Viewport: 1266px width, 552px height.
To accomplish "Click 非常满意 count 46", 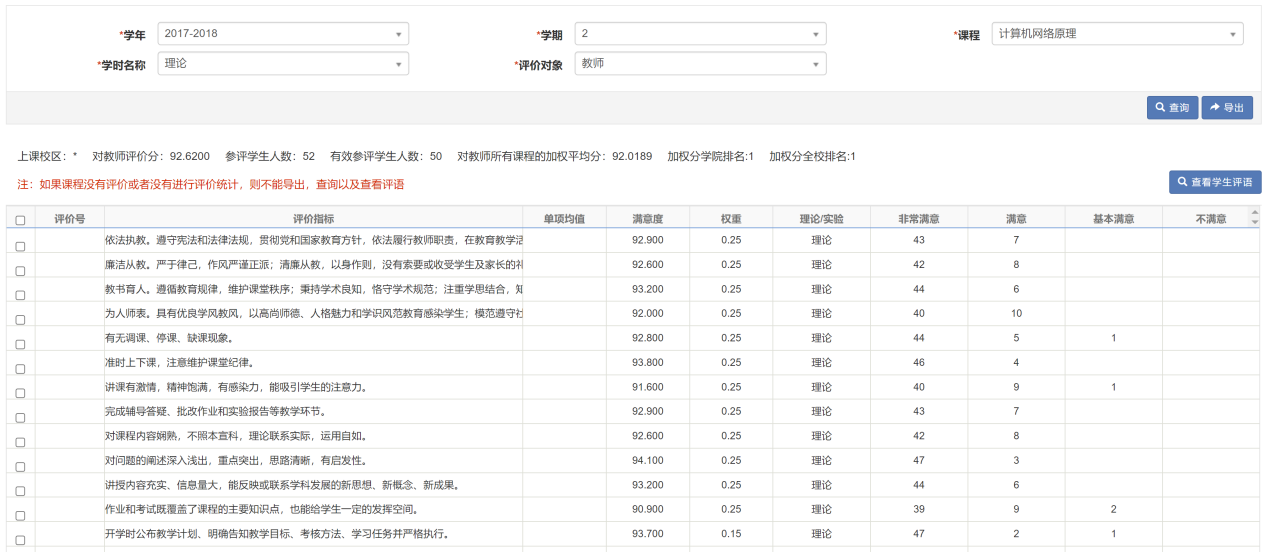I will click(919, 363).
